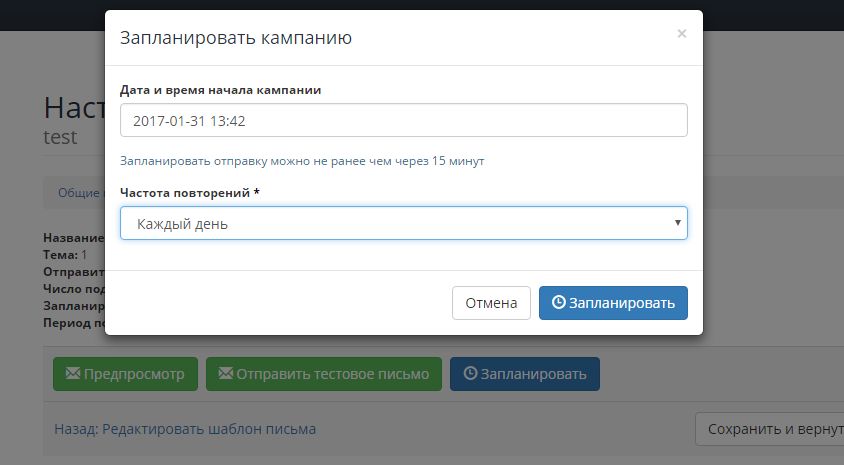The height and width of the screenshot is (465, 844).
Task: Click the Сохранить и вернуться button
Action: click(769, 429)
